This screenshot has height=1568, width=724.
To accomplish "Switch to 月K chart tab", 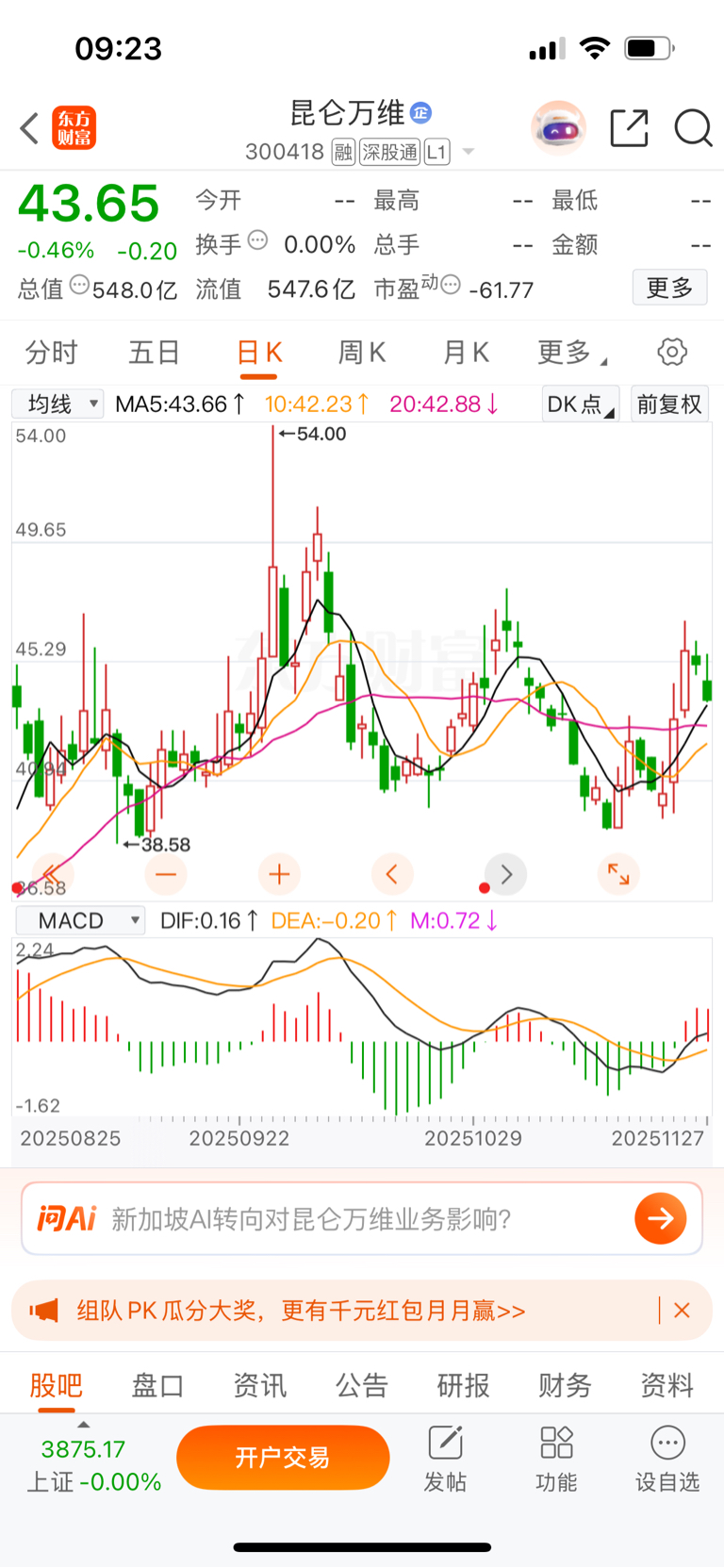I will (466, 353).
